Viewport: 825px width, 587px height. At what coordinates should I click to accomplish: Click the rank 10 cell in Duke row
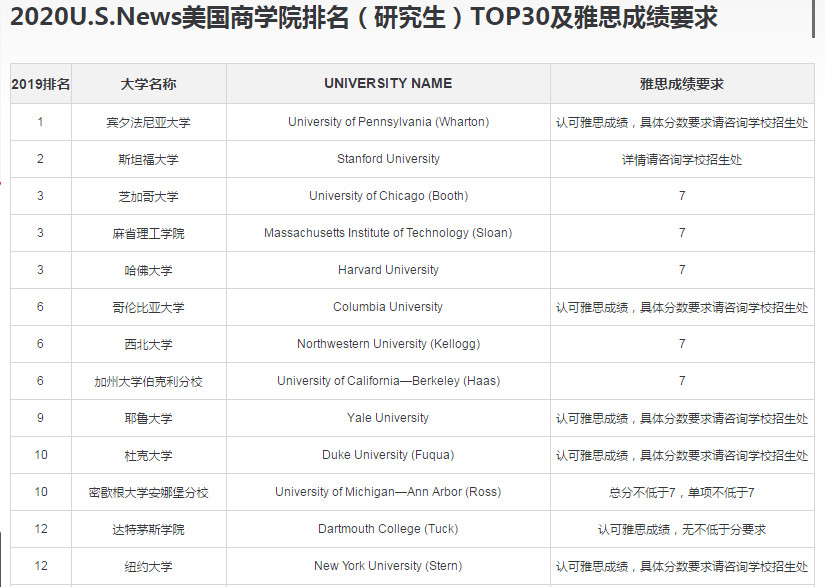tap(41, 454)
